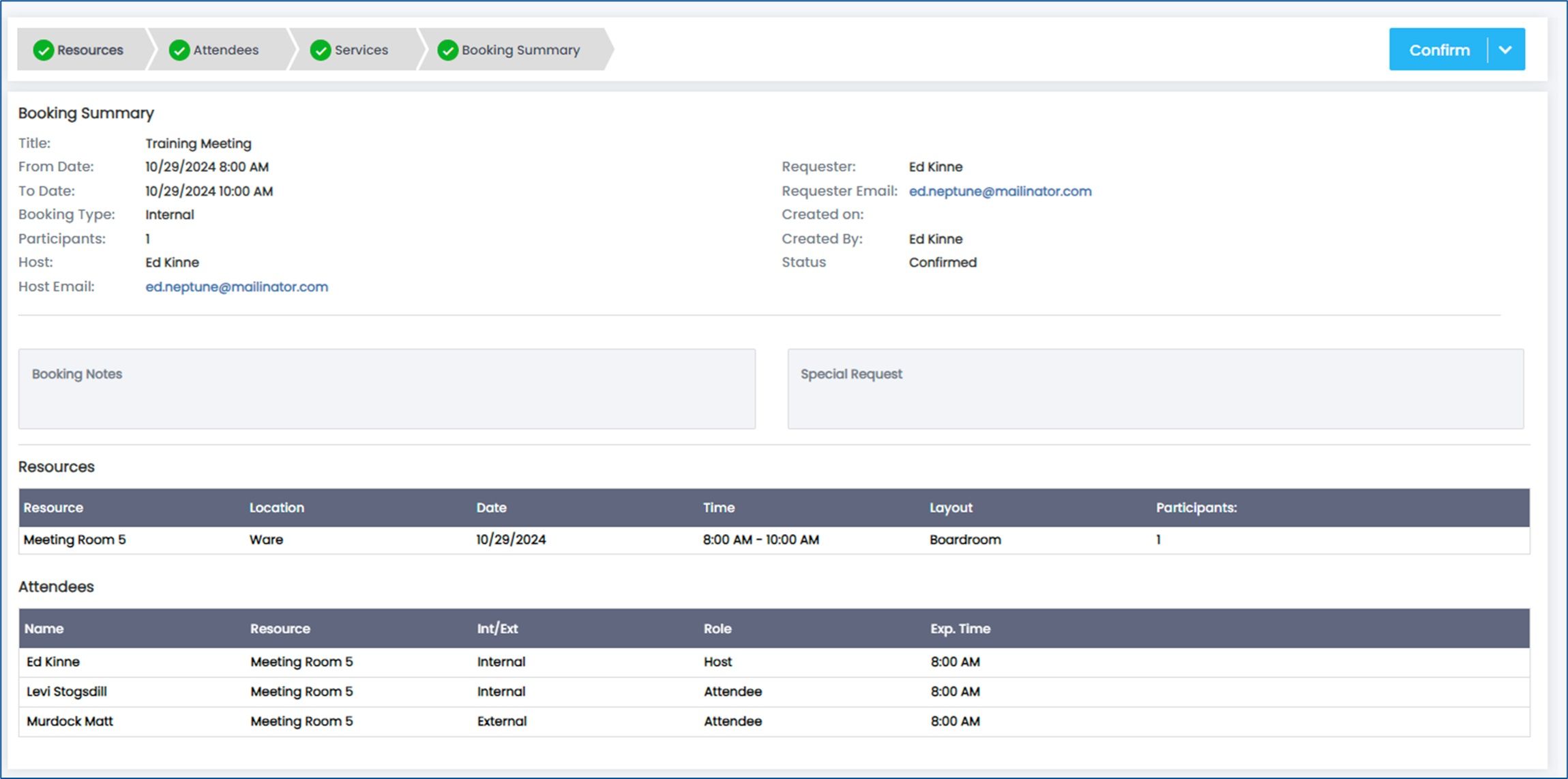Select the Ed Kinne attendee row
This screenshot has height=779, width=1568.
(774, 662)
